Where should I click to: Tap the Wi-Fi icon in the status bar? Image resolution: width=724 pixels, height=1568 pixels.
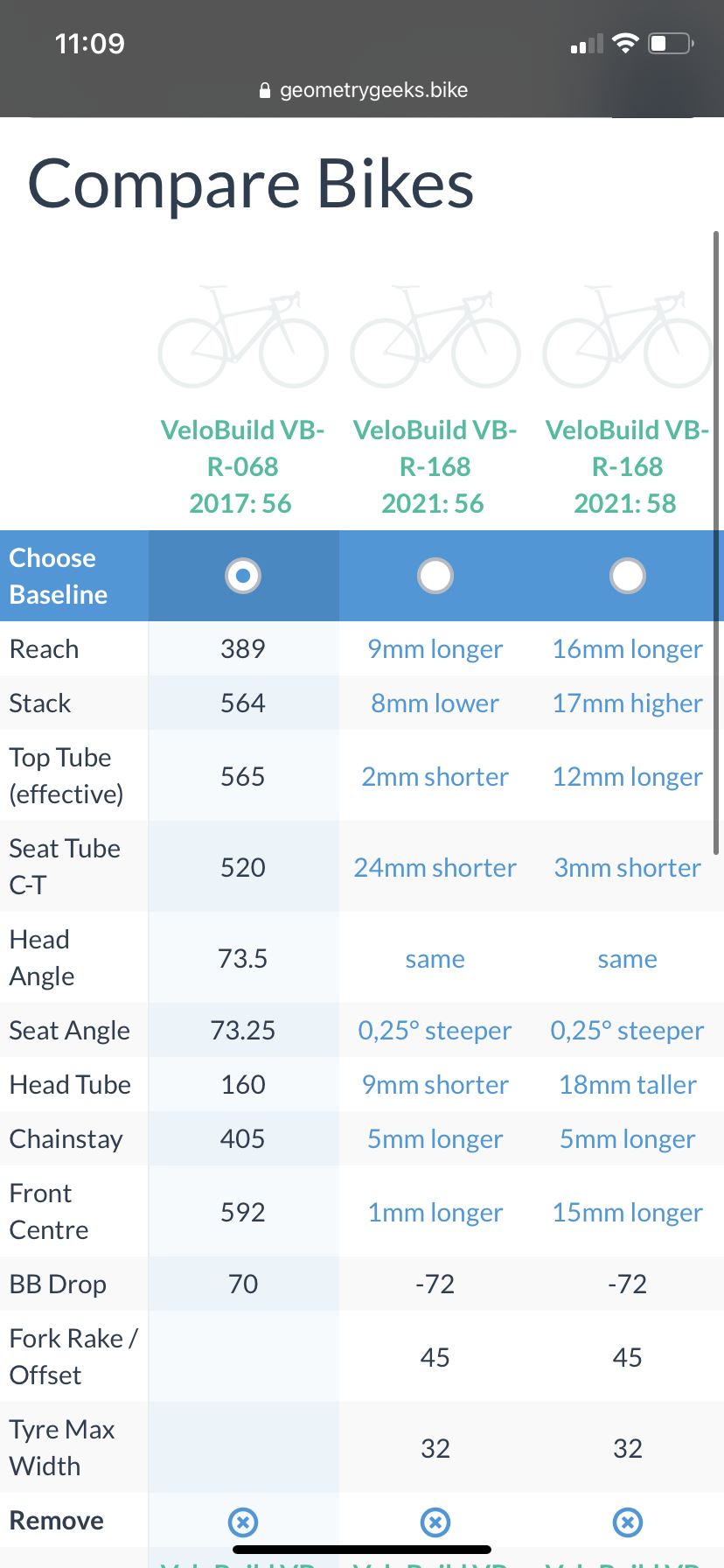(625, 44)
